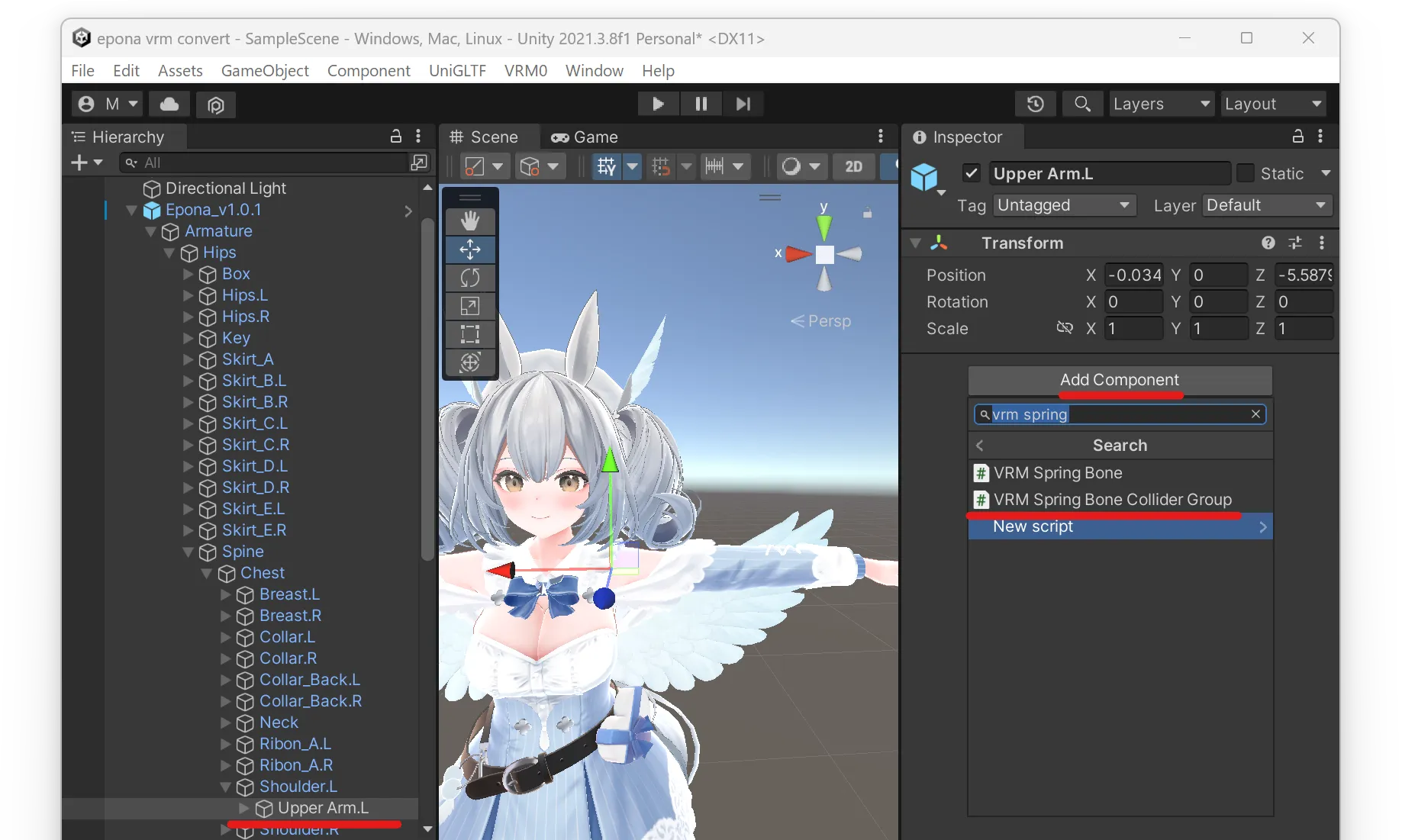Viewport: 1402px width, 840px height.
Task: Open the global search magnifier
Action: [1082, 104]
